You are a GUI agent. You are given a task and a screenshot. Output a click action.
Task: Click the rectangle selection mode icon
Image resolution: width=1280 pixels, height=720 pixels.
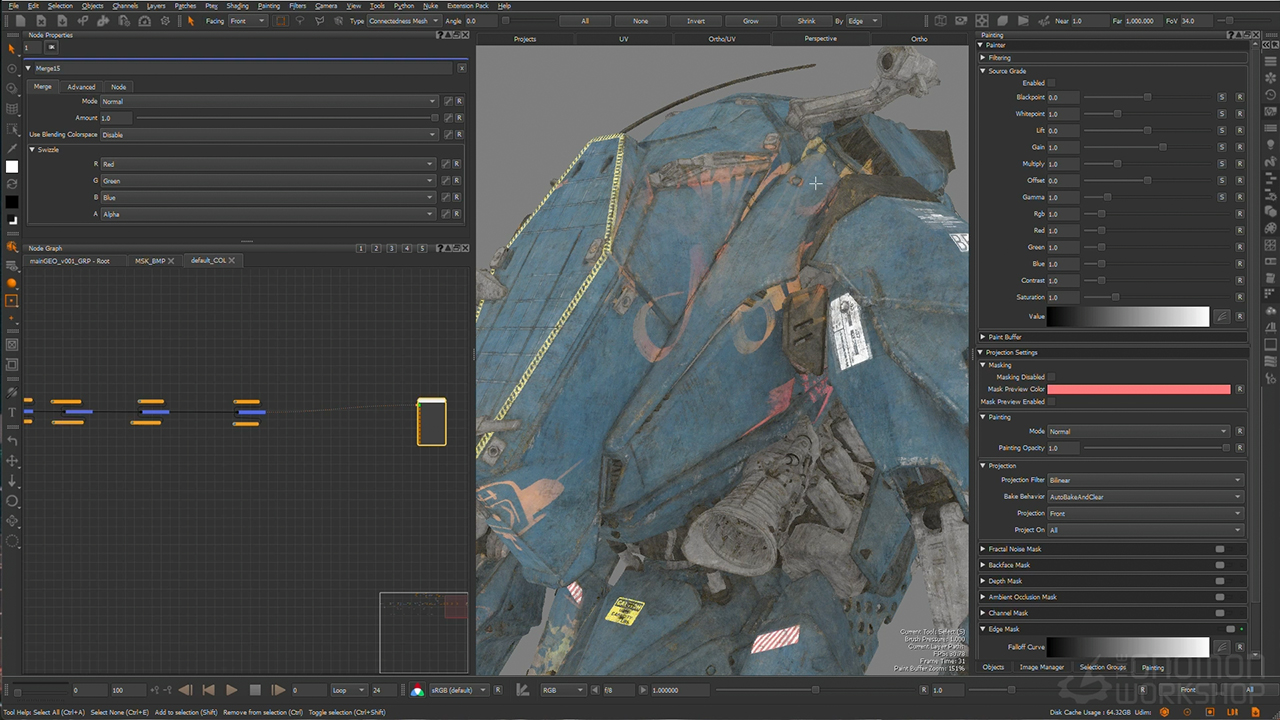coord(281,21)
